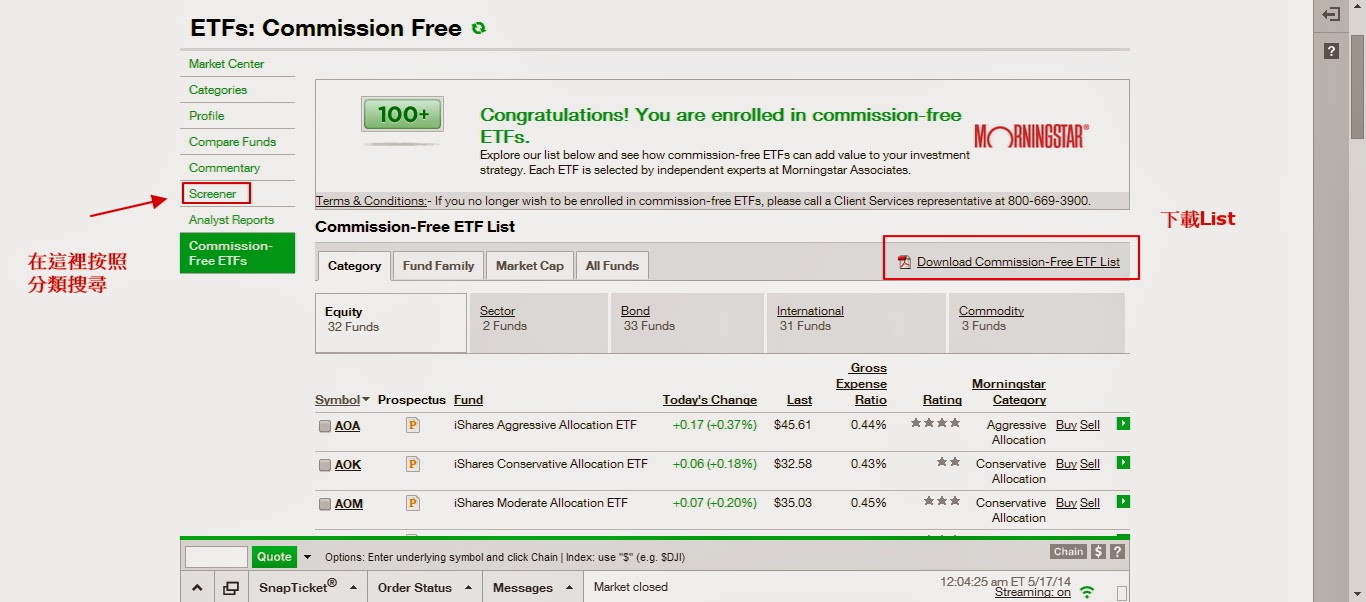The height and width of the screenshot is (602, 1366).
Task: Switch to the Market Cap tab
Action: tap(529, 266)
